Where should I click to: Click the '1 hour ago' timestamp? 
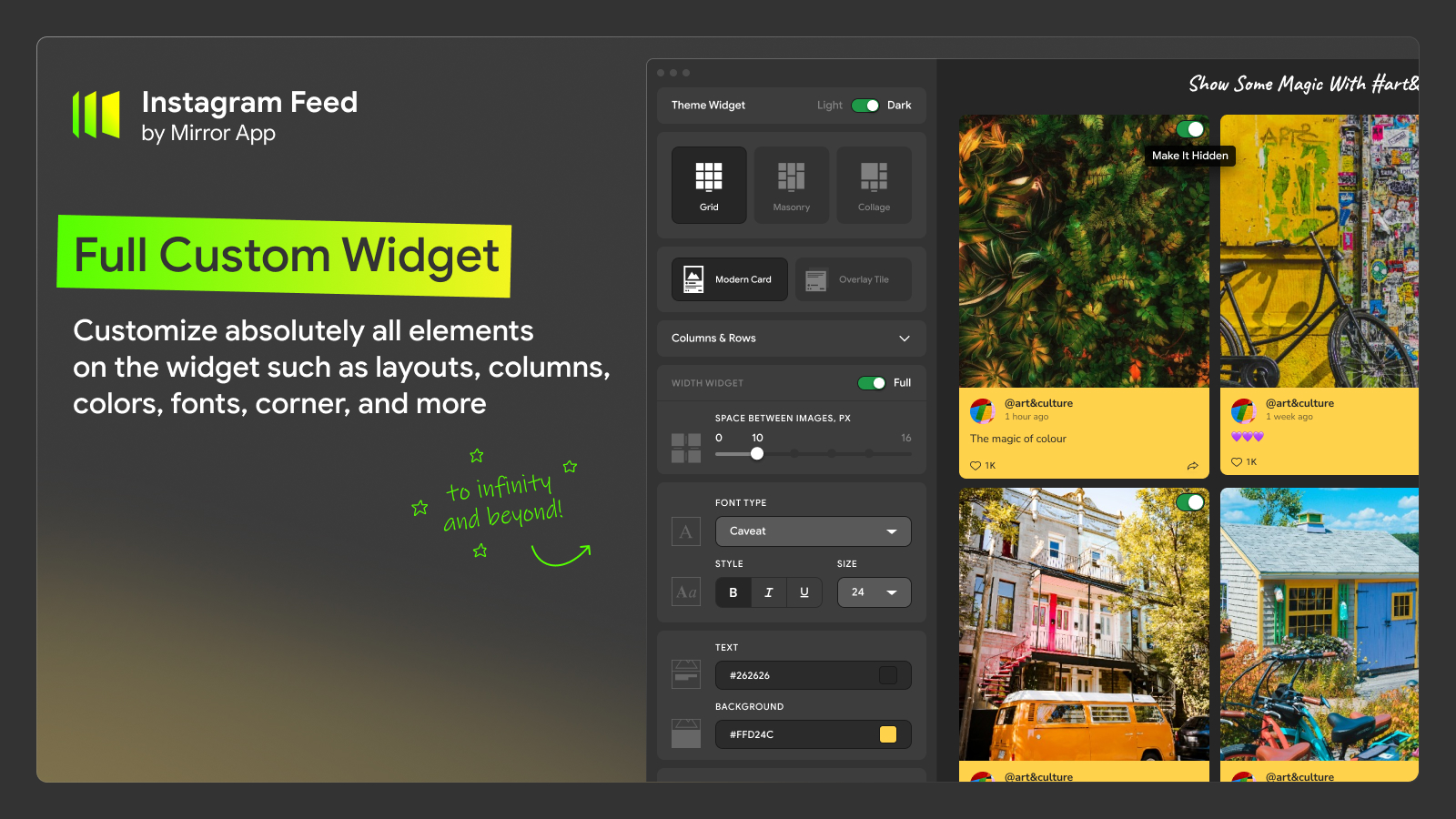pyautogui.click(x=1026, y=417)
